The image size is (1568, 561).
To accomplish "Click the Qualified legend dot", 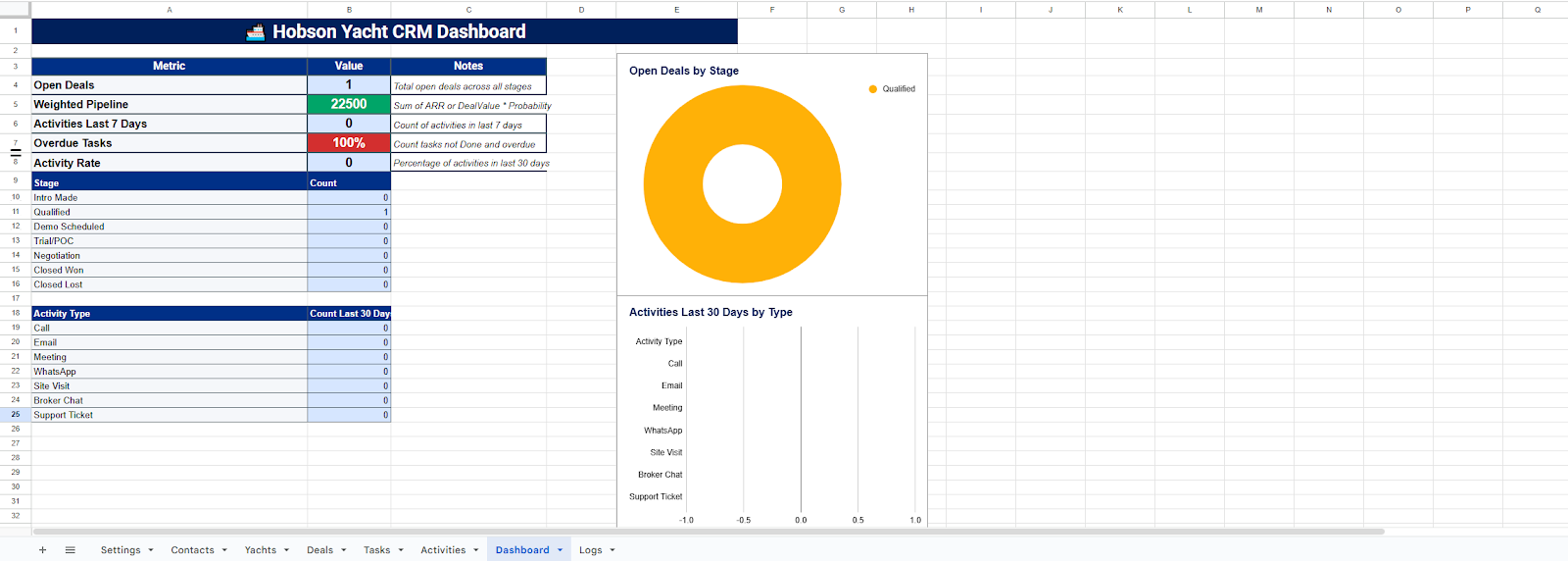I will click(x=873, y=89).
